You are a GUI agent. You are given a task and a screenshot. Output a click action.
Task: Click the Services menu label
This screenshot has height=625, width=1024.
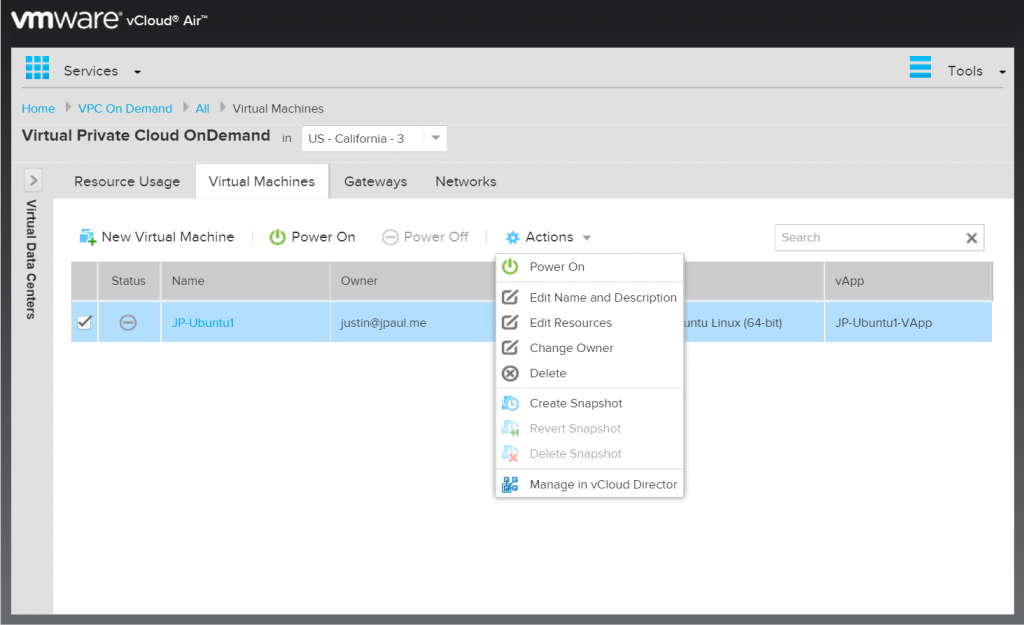(91, 71)
